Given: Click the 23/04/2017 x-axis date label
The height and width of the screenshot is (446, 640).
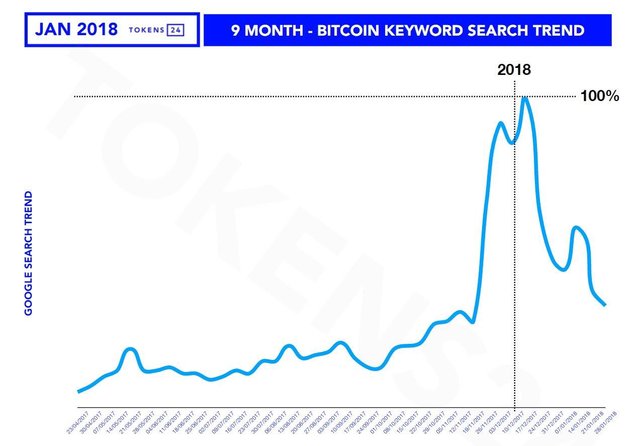Looking at the screenshot, I should [x=78, y=422].
